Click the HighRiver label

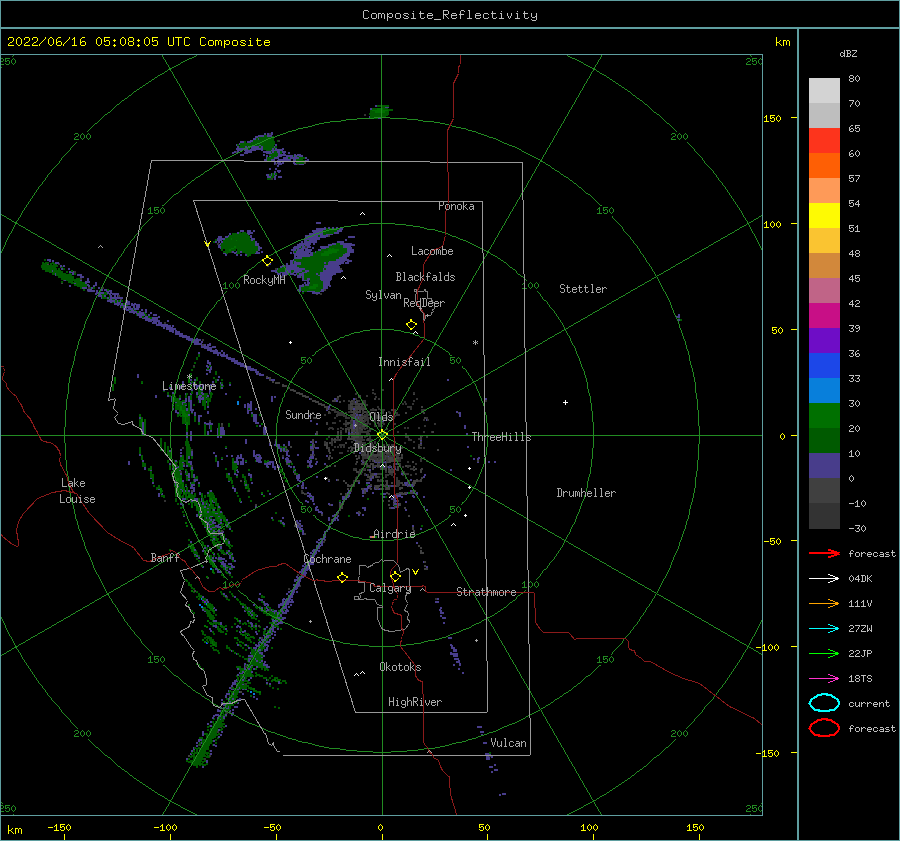click(415, 702)
